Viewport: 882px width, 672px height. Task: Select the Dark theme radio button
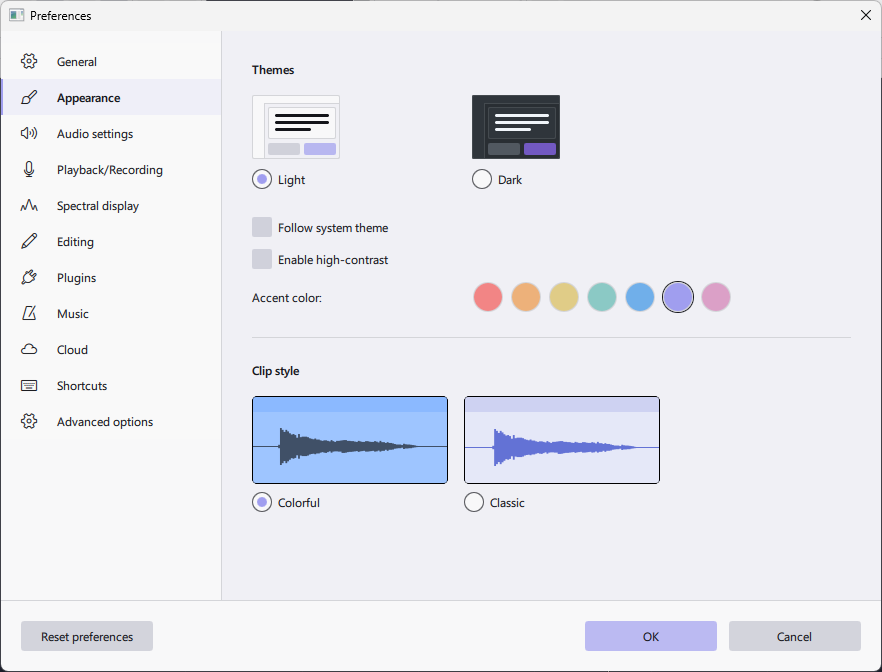tap(482, 179)
